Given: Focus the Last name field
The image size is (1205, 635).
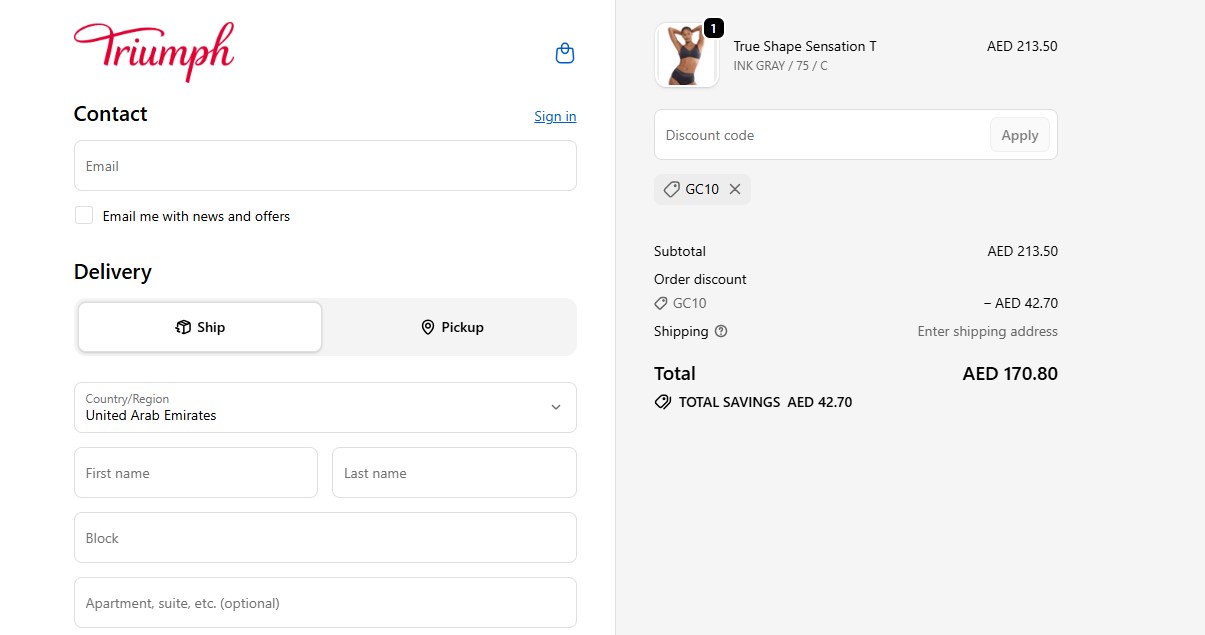Looking at the screenshot, I should (454, 472).
